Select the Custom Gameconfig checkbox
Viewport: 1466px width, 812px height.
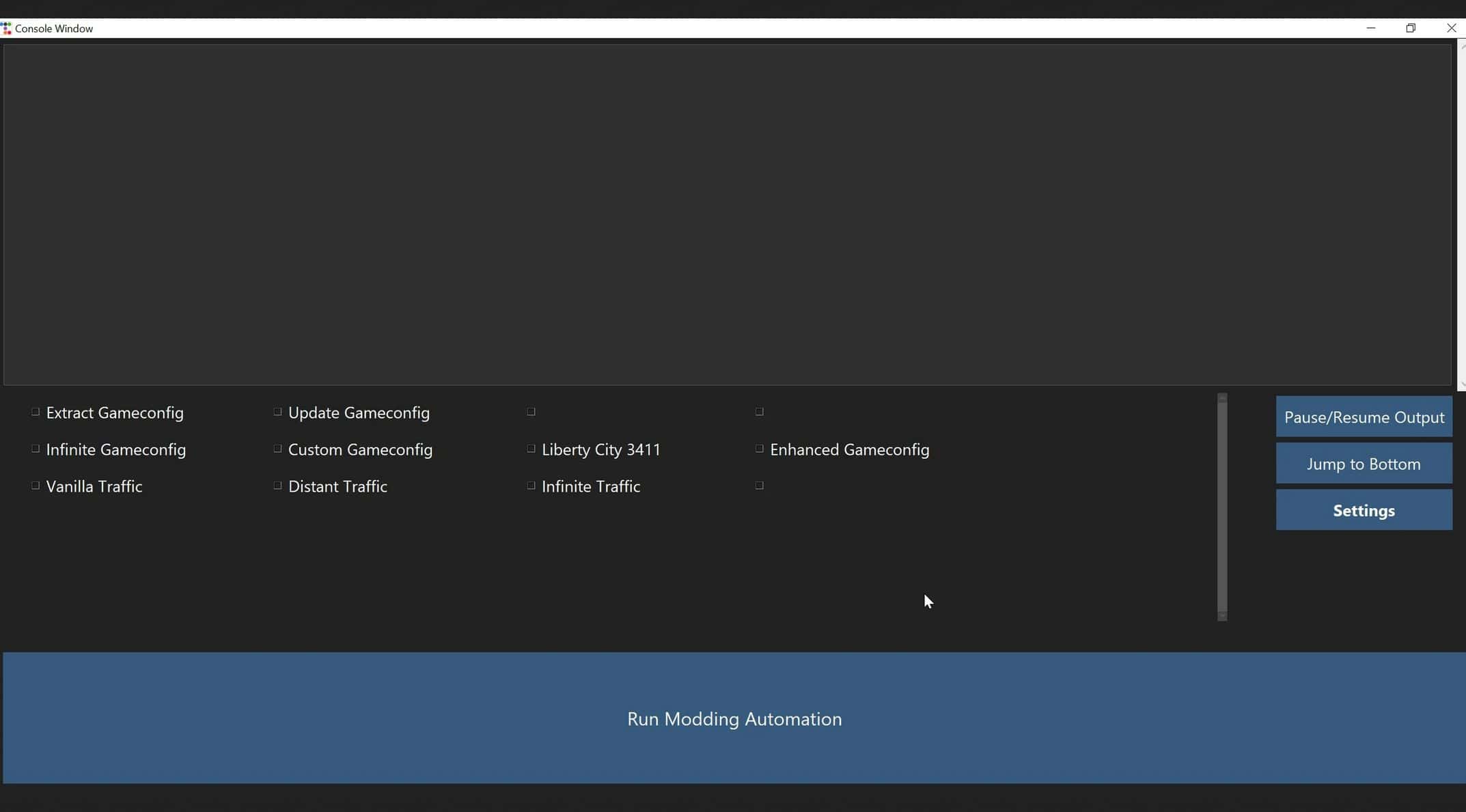click(277, 449)
